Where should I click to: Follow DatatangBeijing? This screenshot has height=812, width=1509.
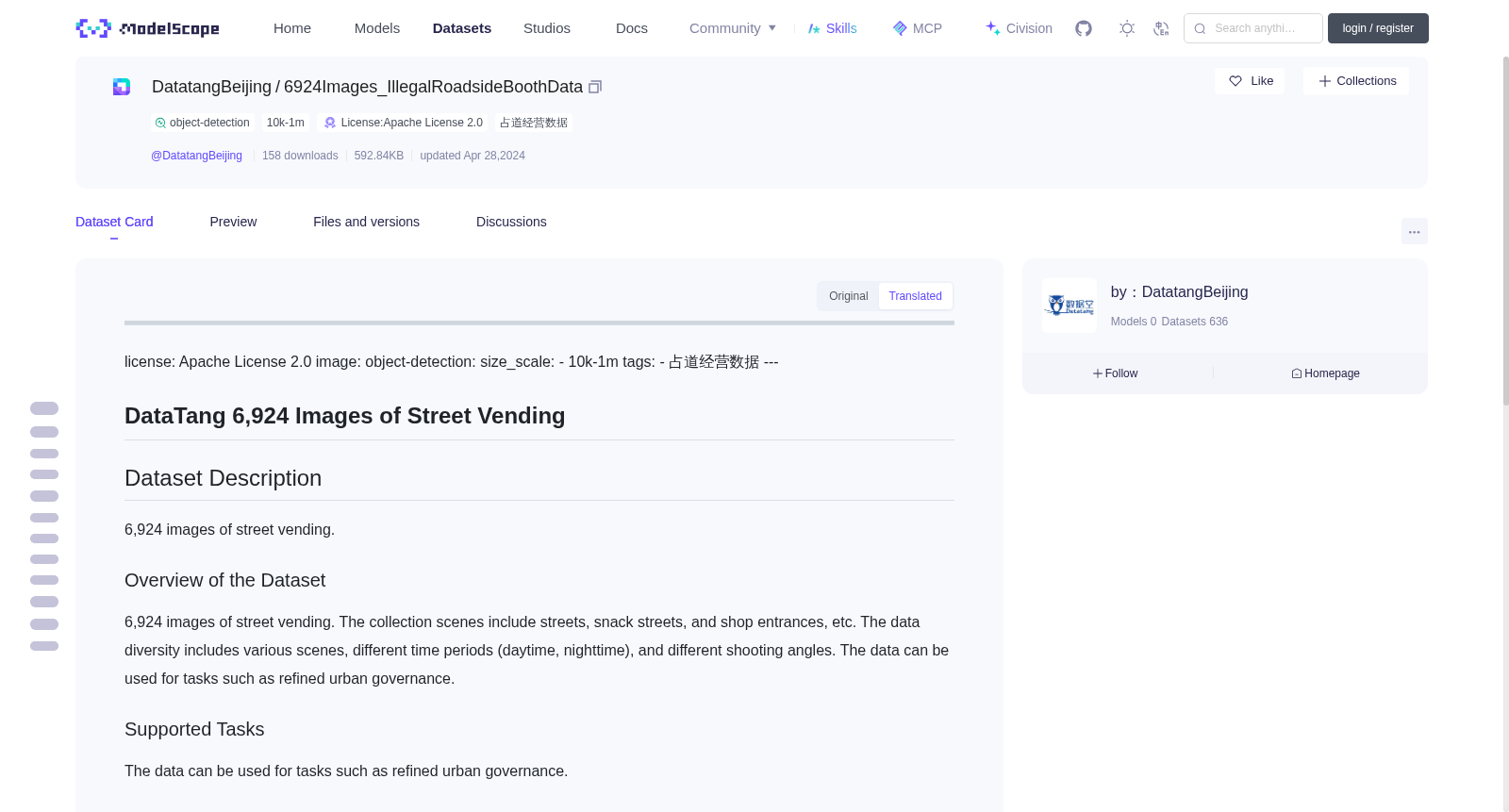tap(1115, 373)
